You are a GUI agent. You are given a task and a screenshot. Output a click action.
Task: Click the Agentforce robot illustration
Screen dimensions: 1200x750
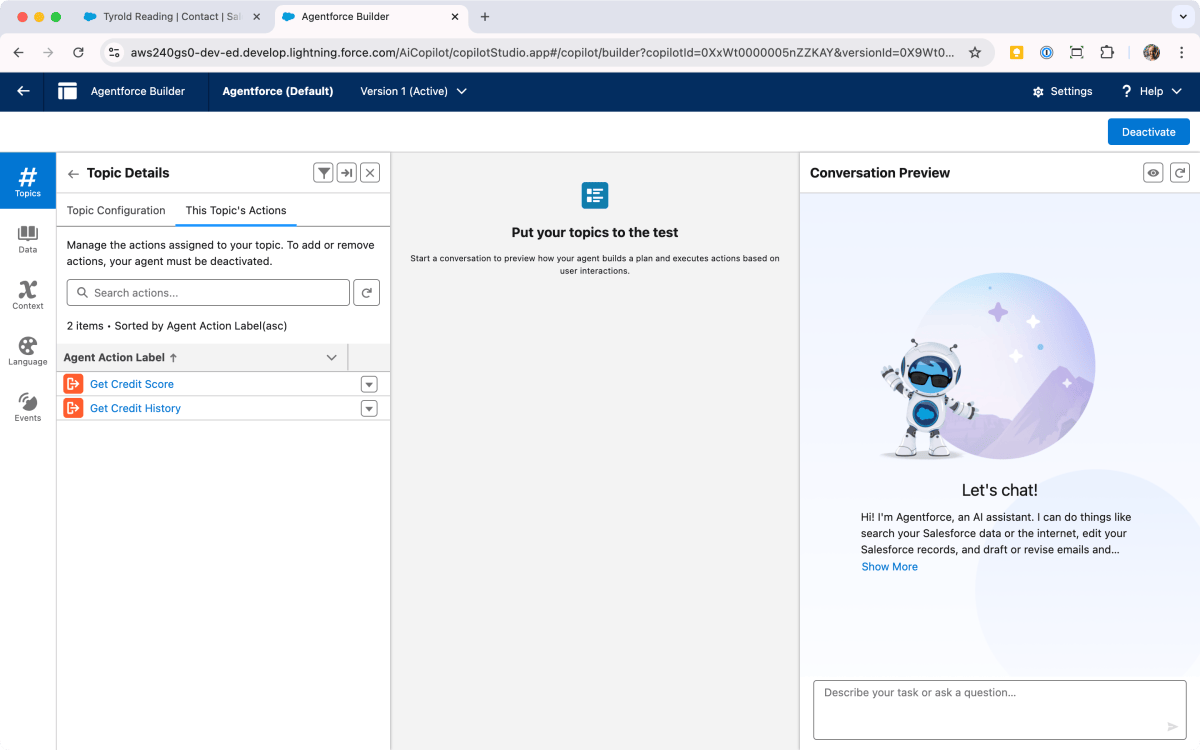click(x=926, y=398)
